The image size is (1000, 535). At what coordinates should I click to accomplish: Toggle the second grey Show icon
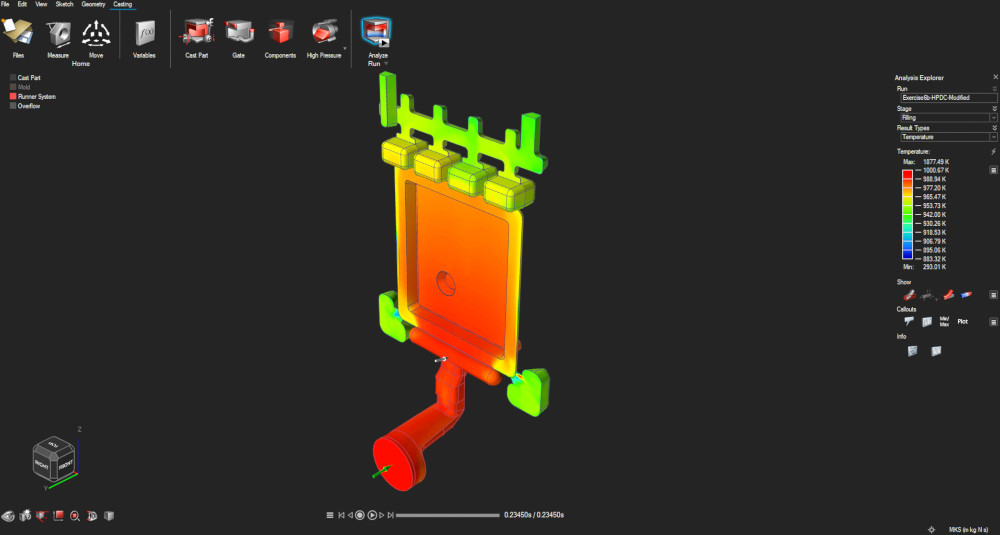[x=929, y=295]
